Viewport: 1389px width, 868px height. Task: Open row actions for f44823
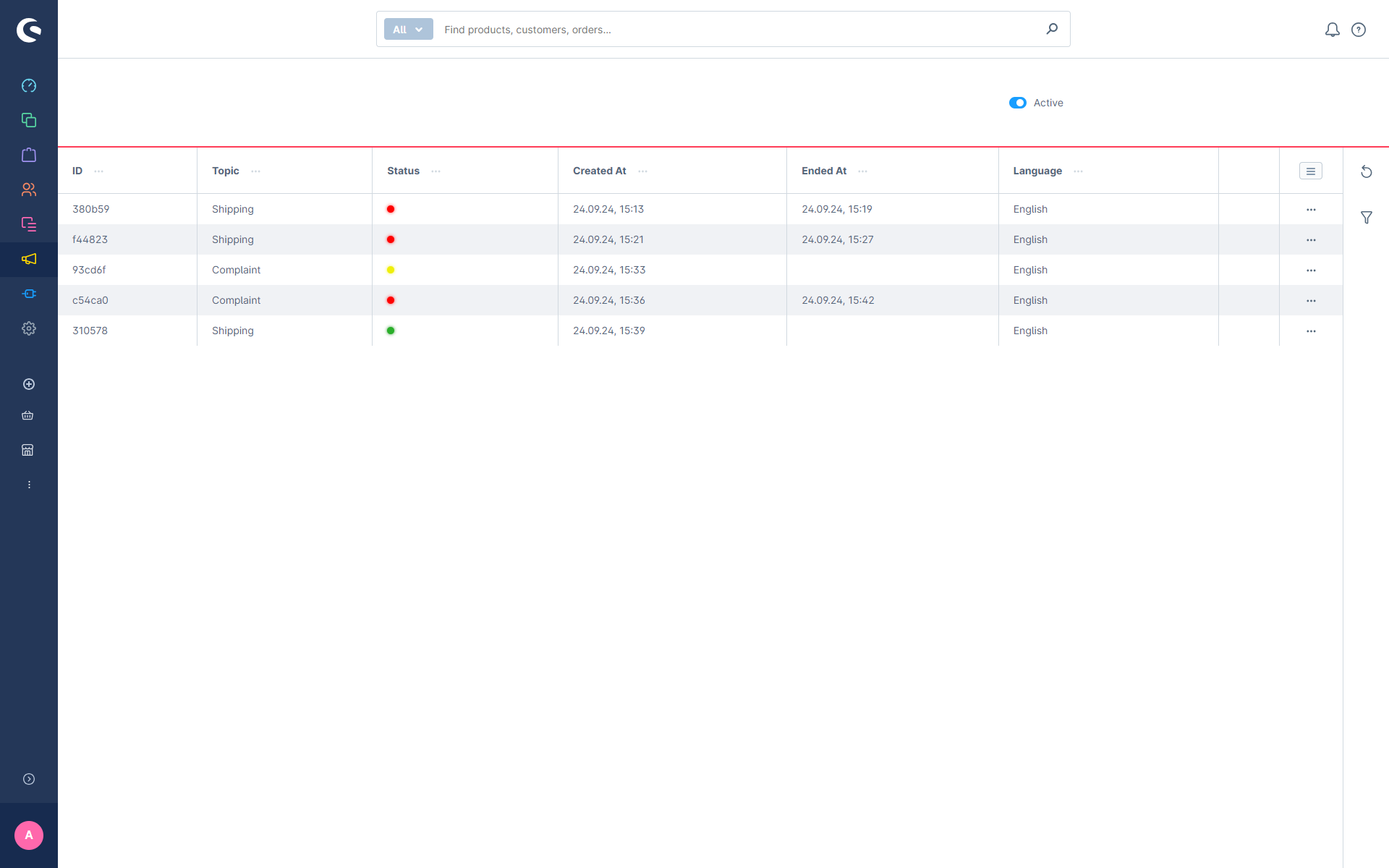coord(1311,239)
